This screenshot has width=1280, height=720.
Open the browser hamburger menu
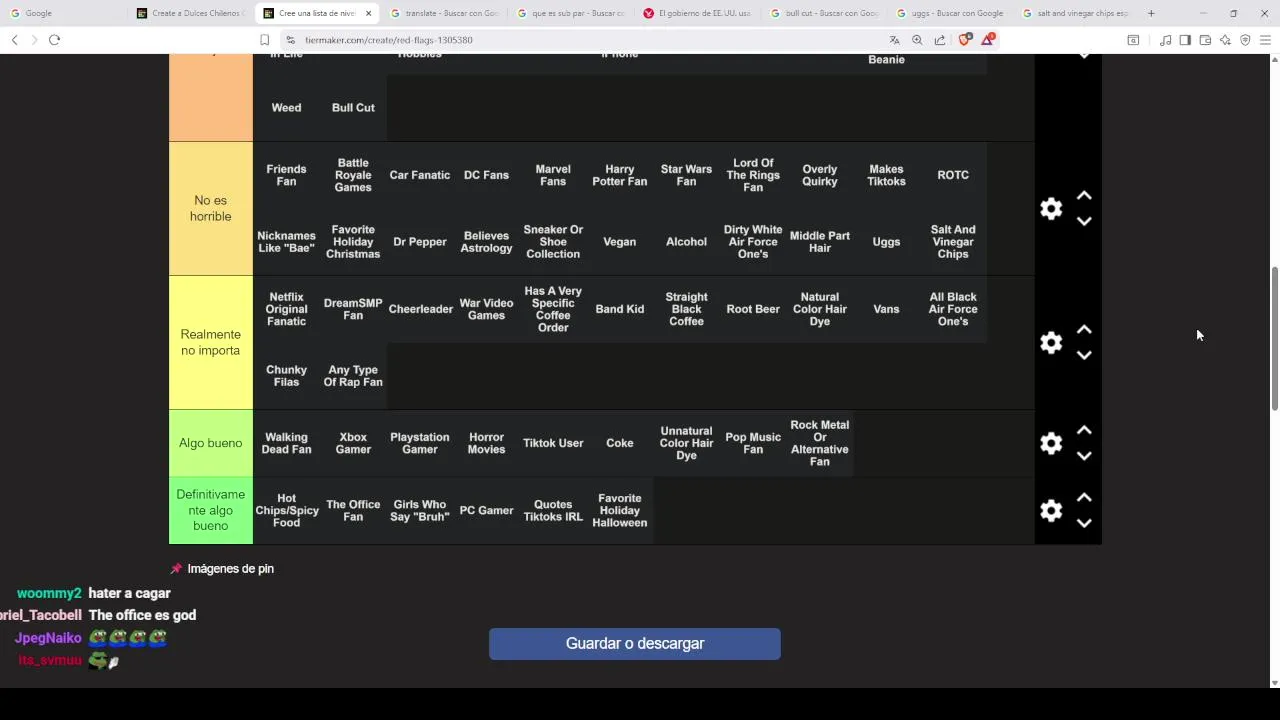point(1265,40)
